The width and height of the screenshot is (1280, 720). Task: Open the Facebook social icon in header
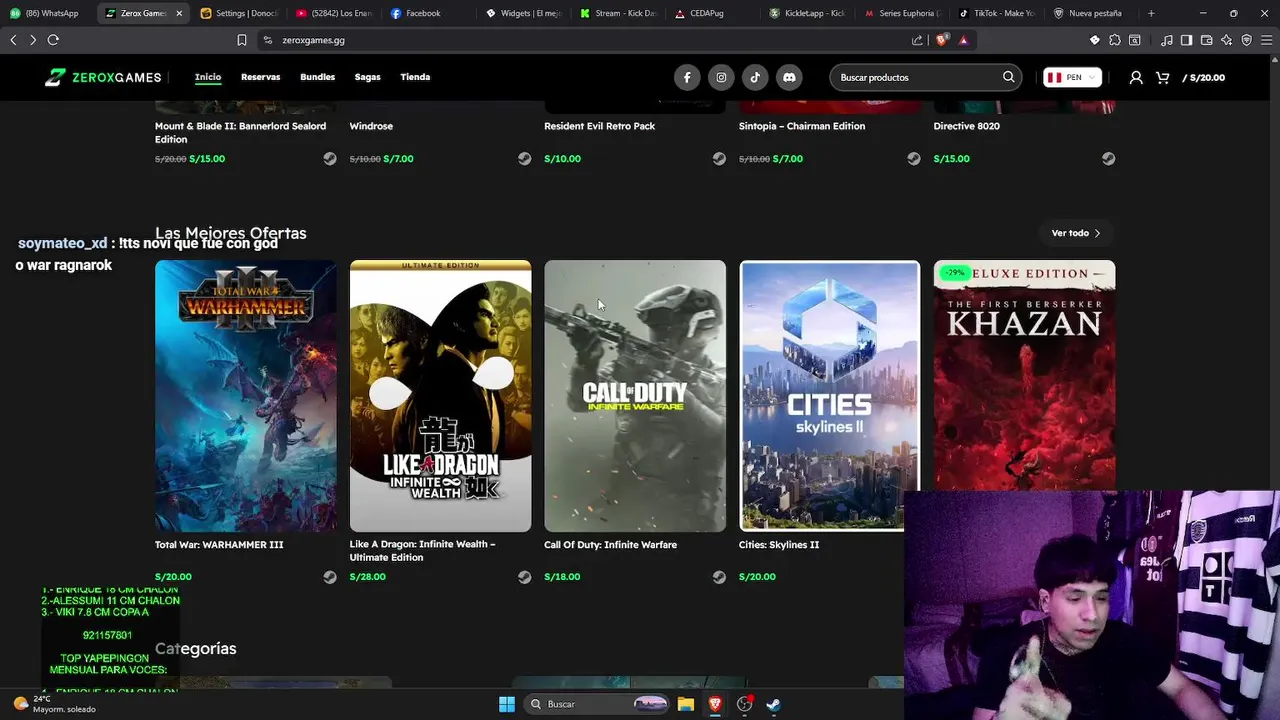[x=687, y=77]
